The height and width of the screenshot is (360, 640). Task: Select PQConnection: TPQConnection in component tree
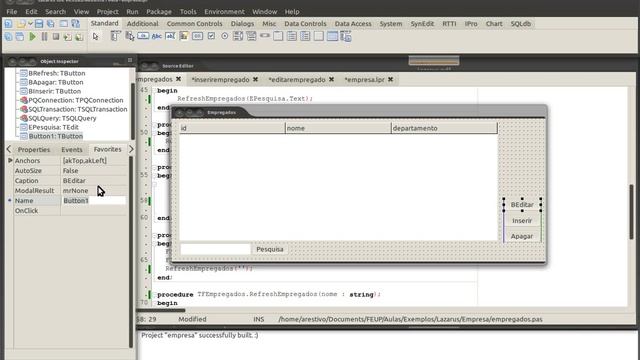76,100
